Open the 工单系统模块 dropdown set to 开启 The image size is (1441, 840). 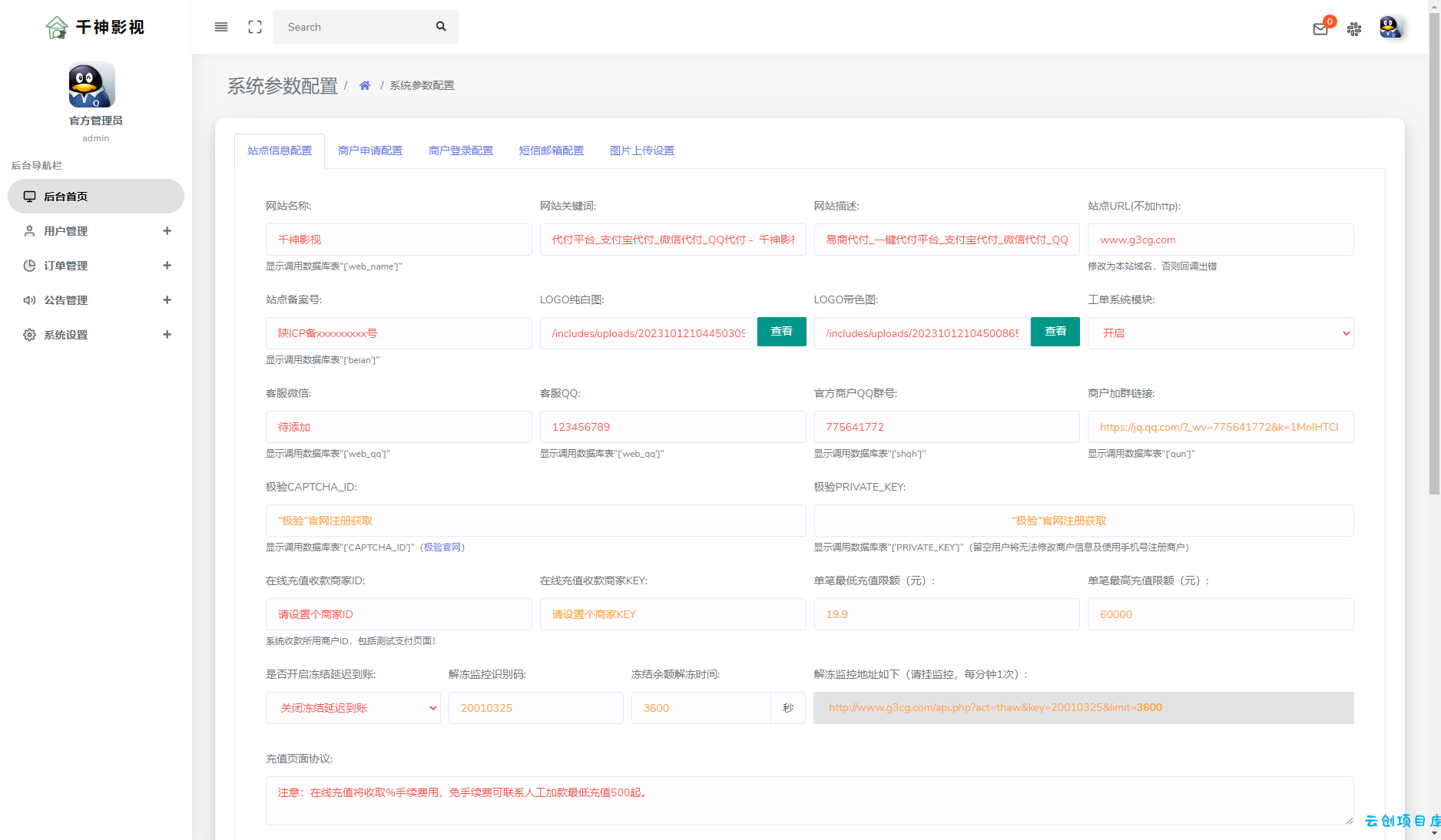[x=1221, y=333]
